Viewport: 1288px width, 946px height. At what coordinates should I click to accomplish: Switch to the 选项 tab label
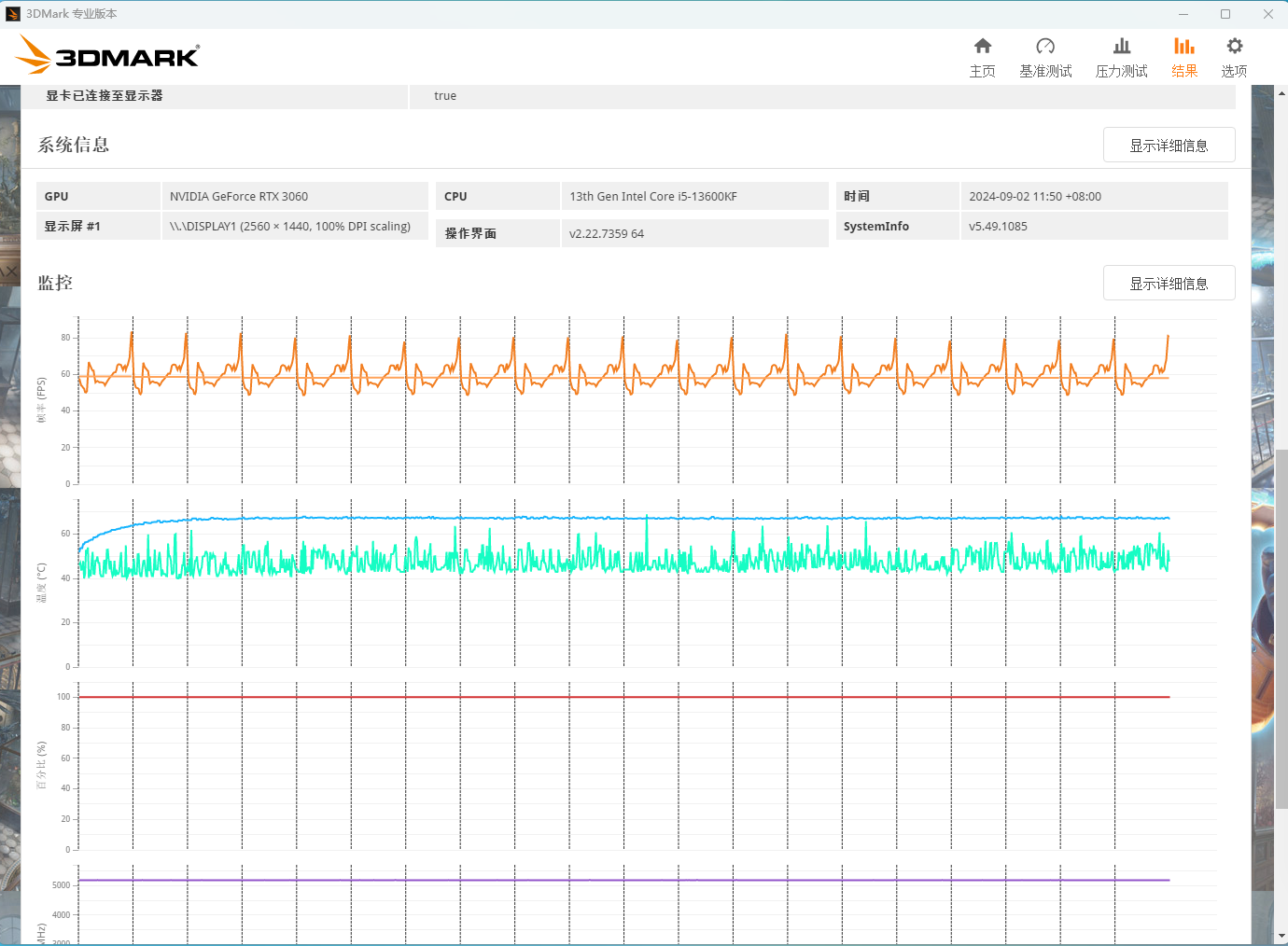pyautogui.click(x=1234, y=71)
